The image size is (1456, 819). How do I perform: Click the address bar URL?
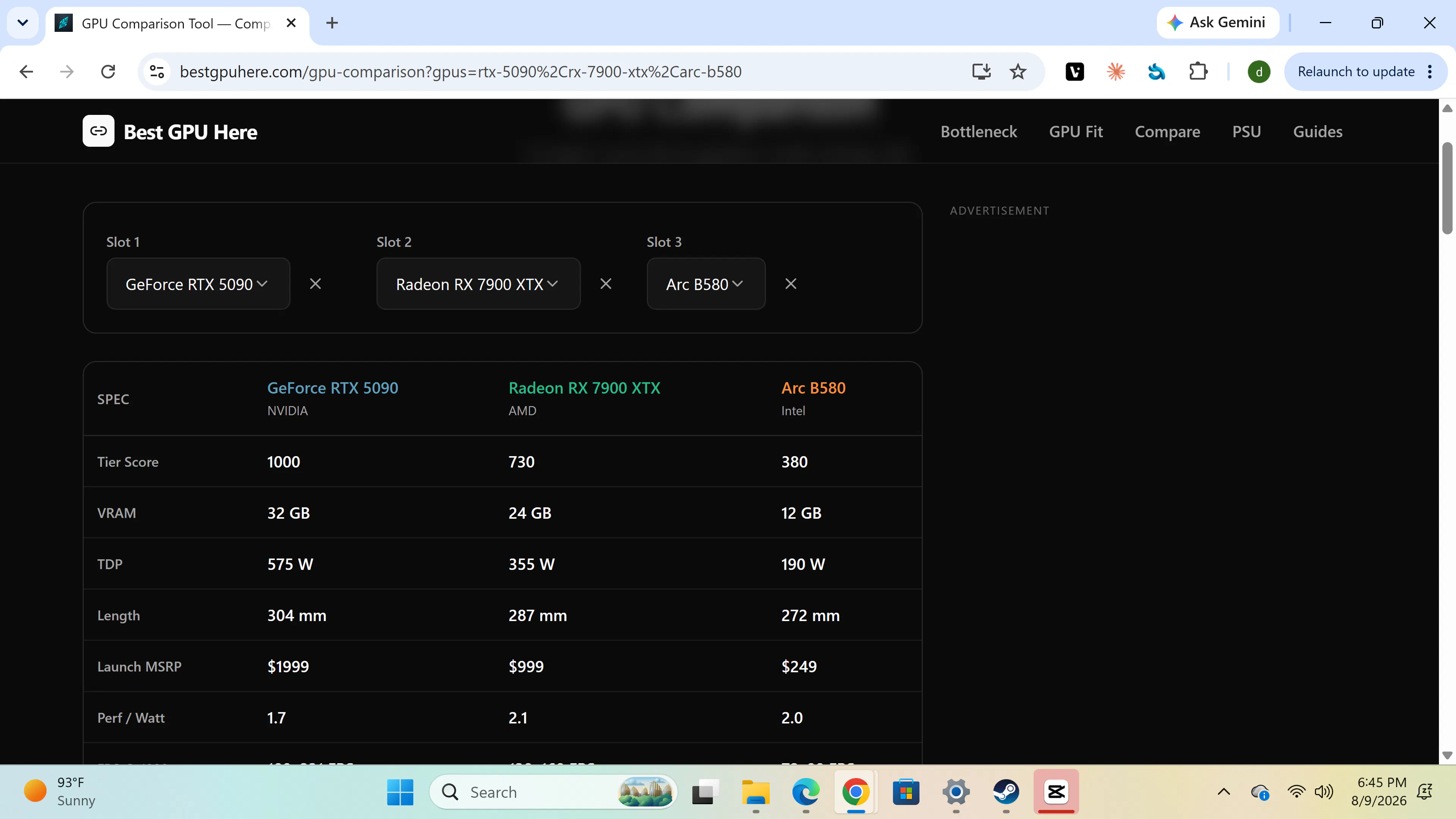pyautogui.click(x=460, y=72)
